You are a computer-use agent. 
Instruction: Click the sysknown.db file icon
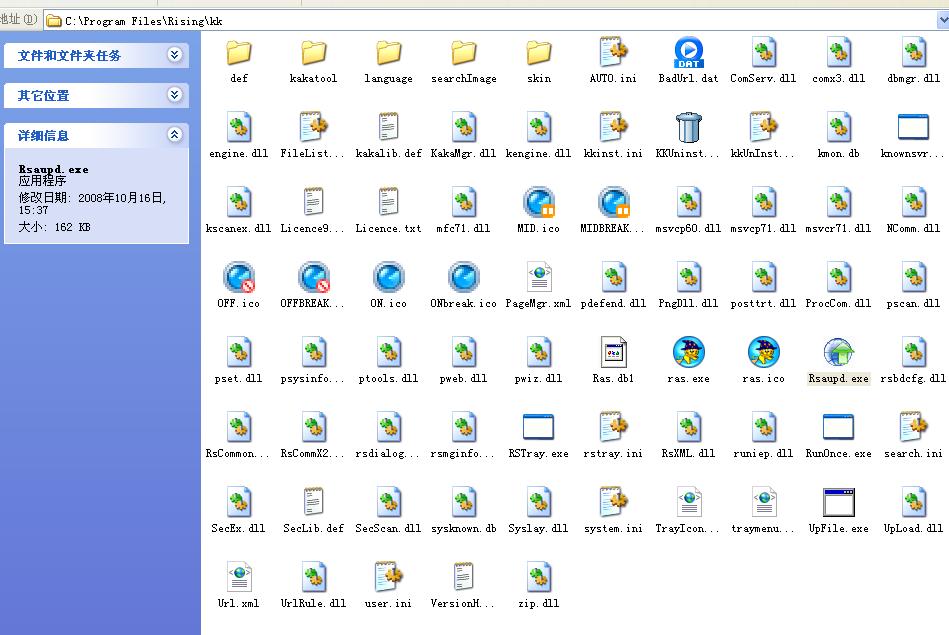point(464,502)
